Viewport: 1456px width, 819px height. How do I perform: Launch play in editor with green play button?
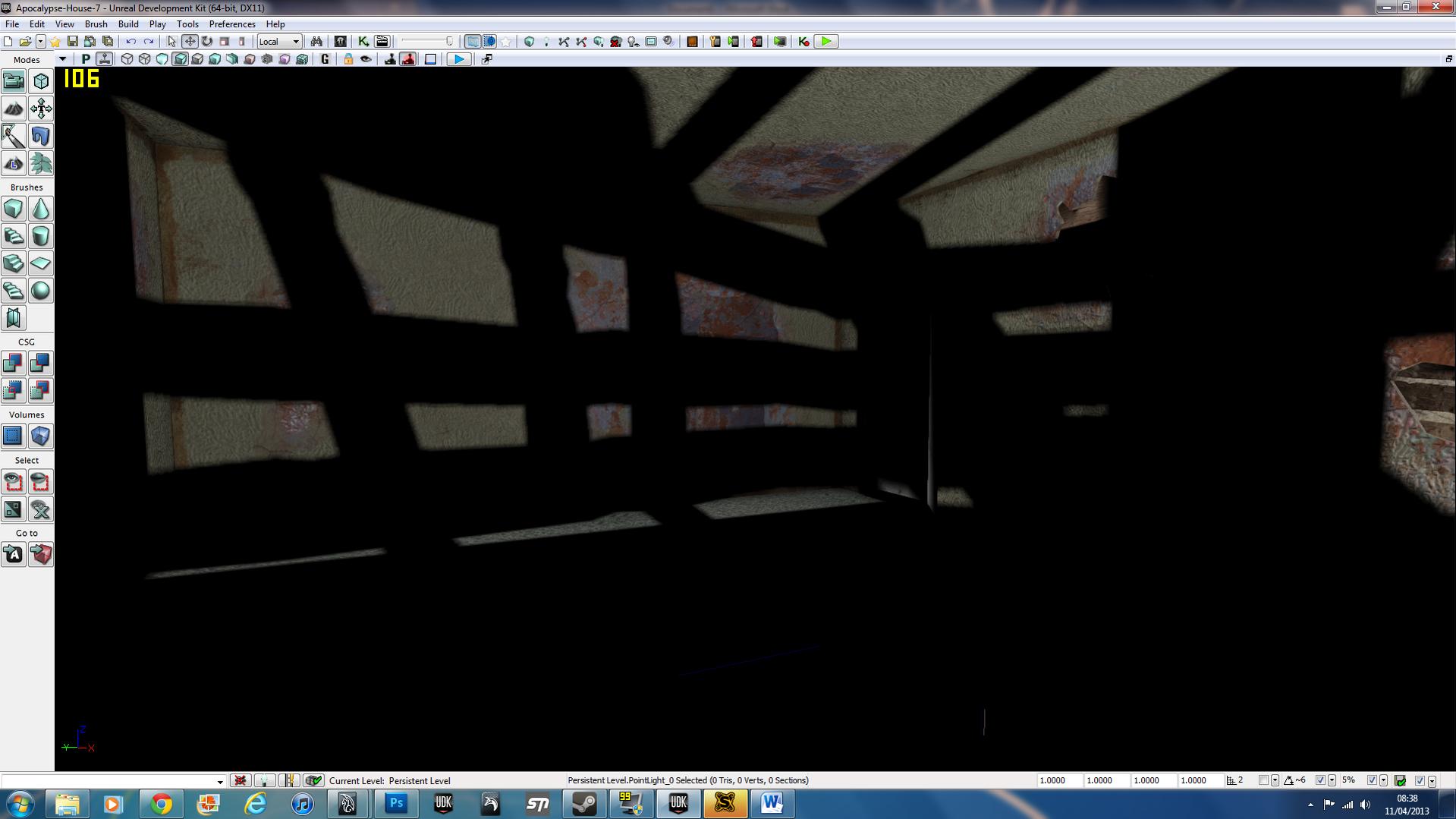pyautogui.click(x=826, y=42)
